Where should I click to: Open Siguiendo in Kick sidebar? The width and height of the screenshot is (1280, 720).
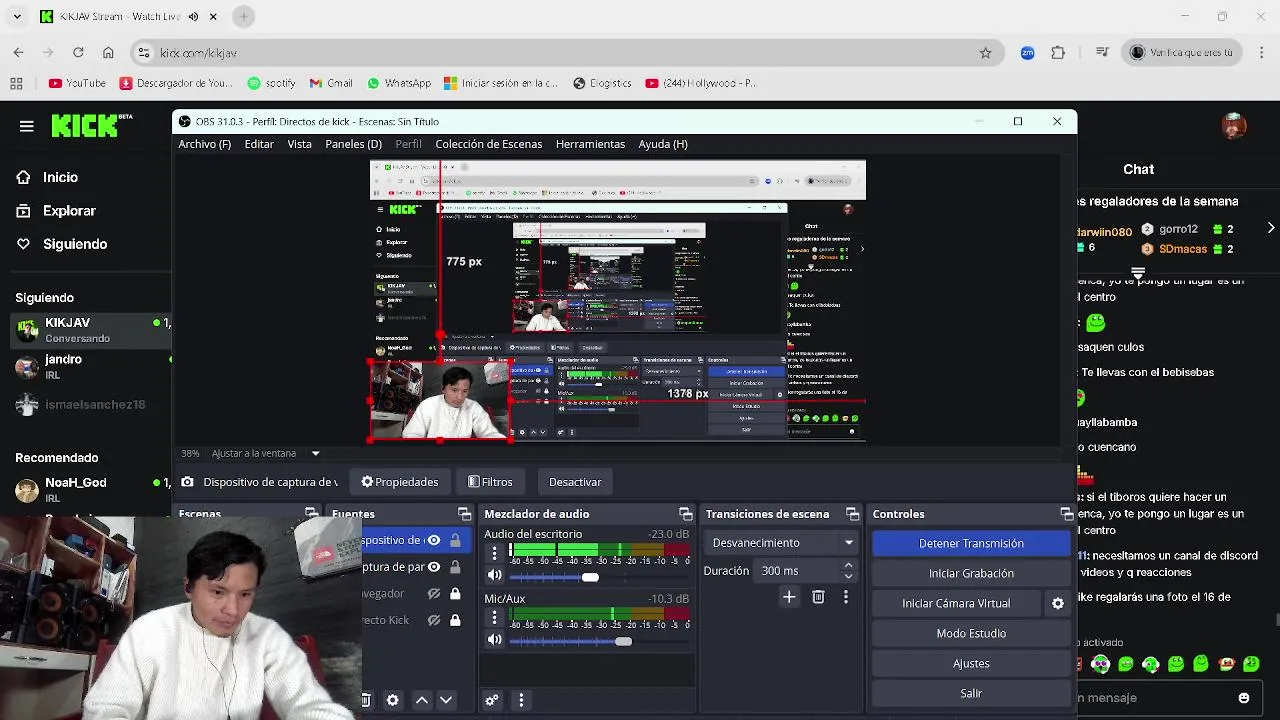[x=75, y=244]
